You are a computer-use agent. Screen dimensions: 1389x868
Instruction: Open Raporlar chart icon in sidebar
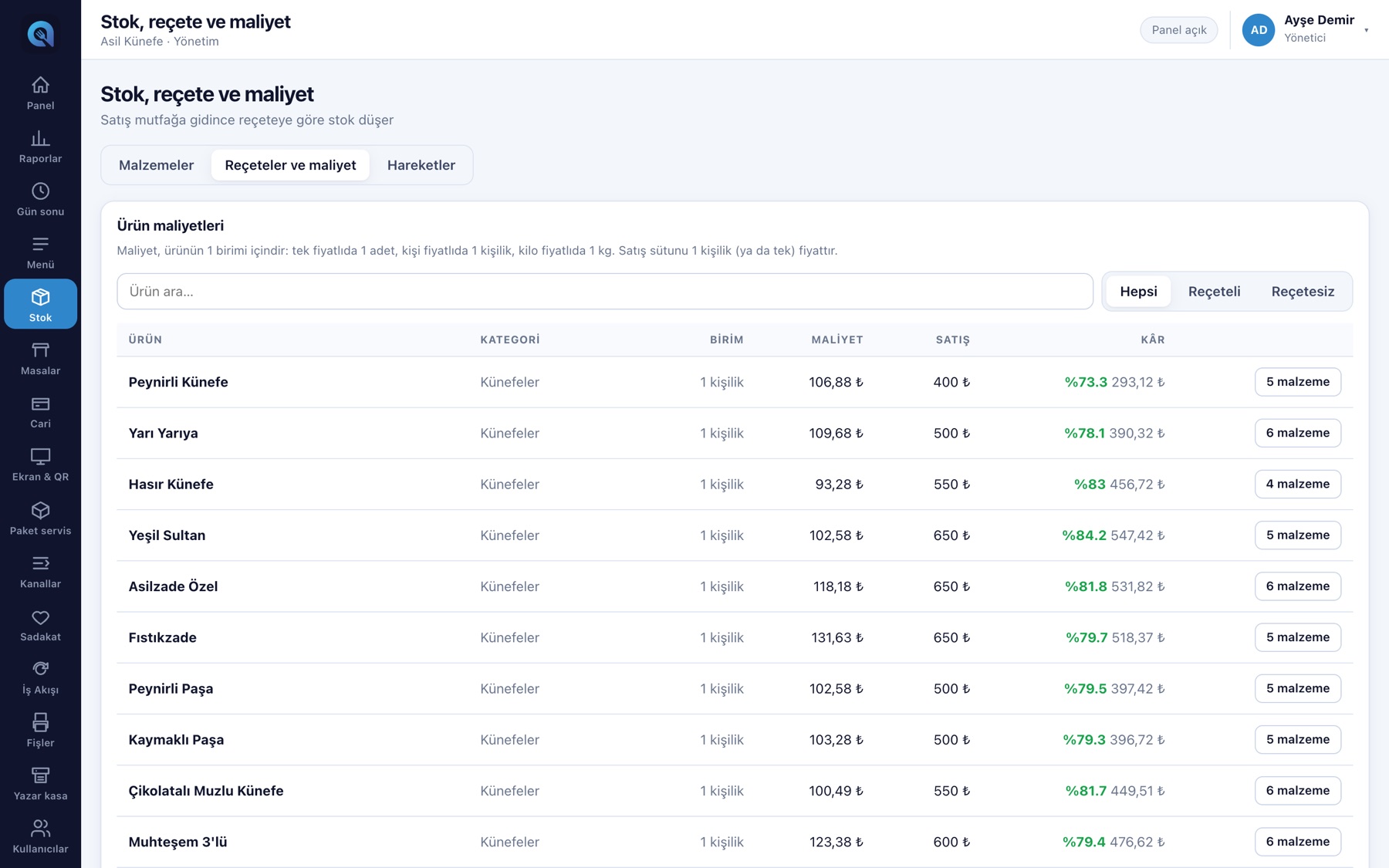pos(40,138)
